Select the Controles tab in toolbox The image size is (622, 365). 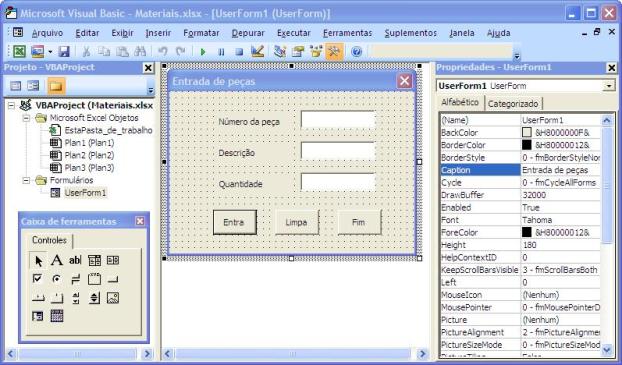[49, 240]
